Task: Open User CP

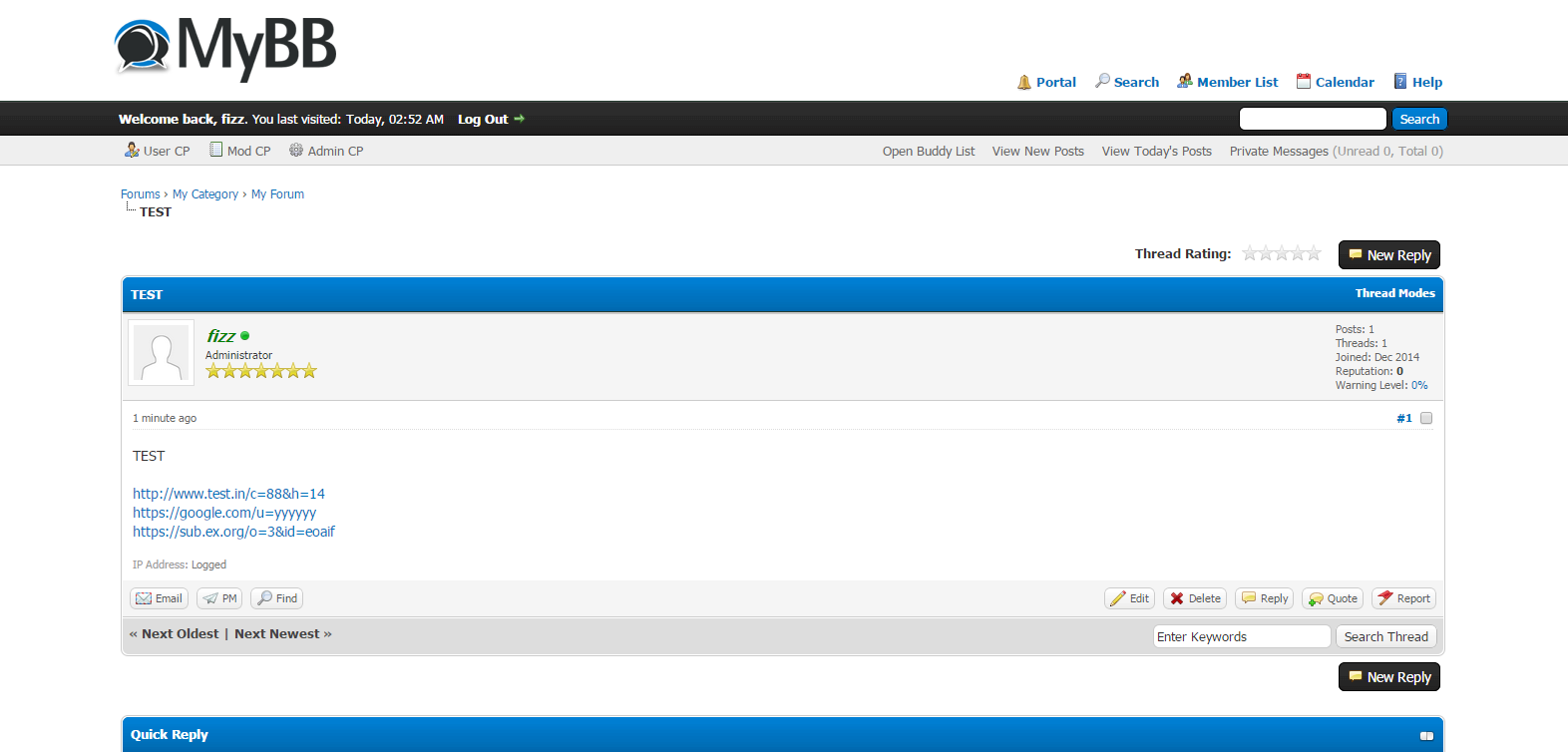Action: [x=158, y=151]
